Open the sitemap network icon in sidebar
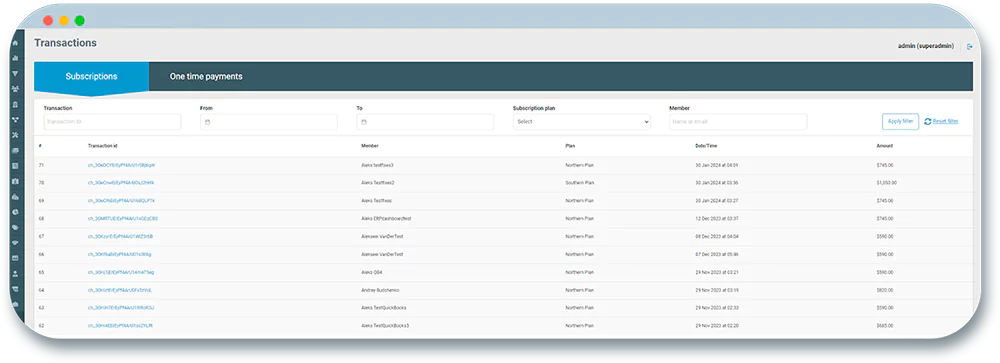 pos(15,119)
